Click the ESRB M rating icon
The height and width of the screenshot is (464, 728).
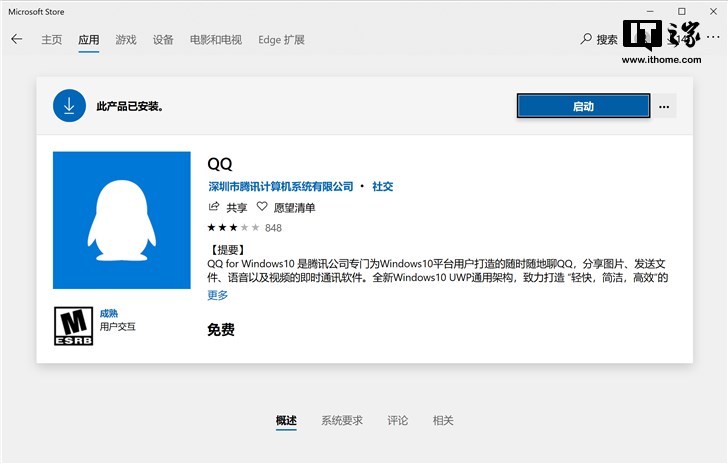73,326
